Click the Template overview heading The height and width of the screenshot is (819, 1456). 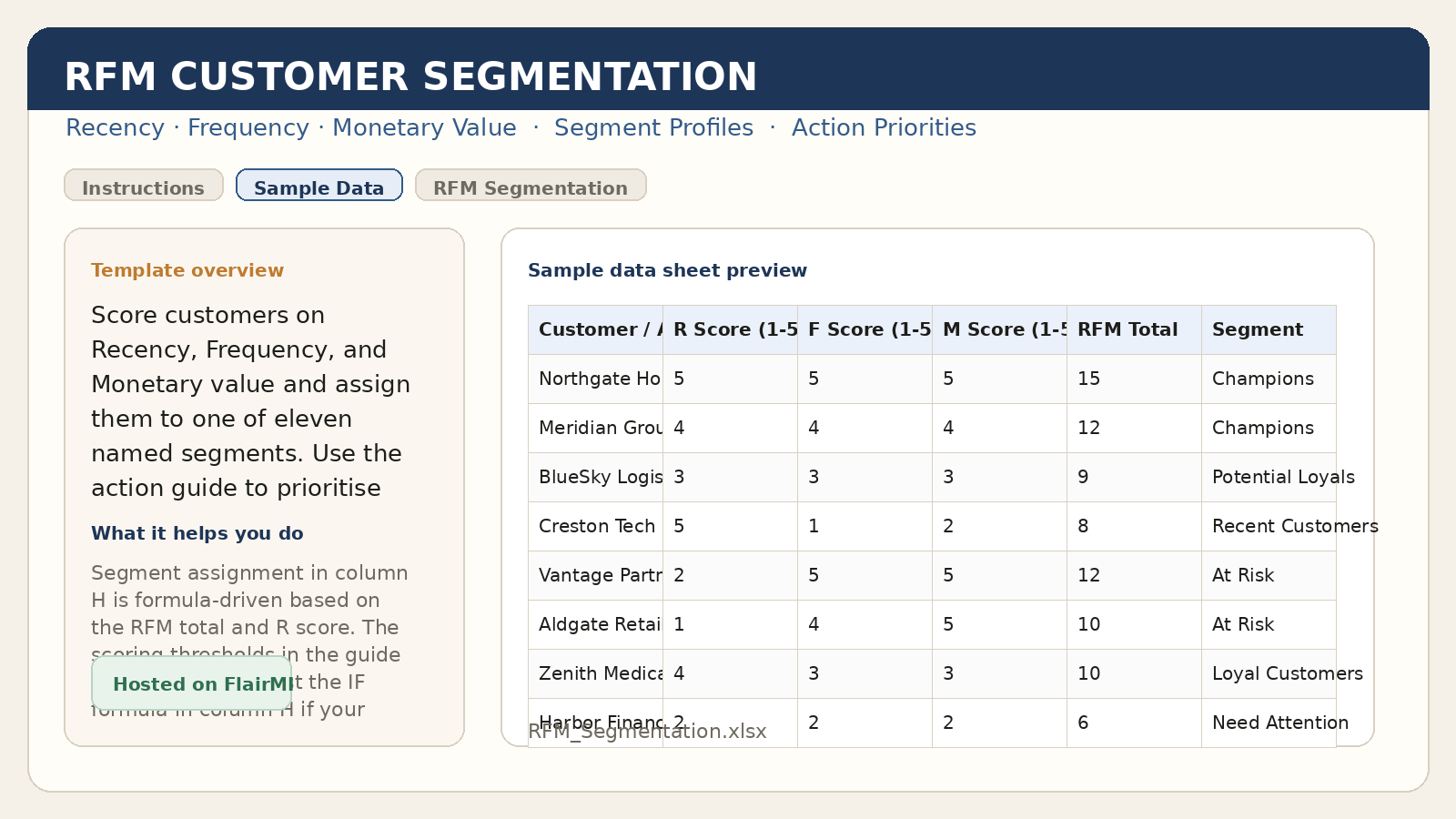click(x=187, y=270)
